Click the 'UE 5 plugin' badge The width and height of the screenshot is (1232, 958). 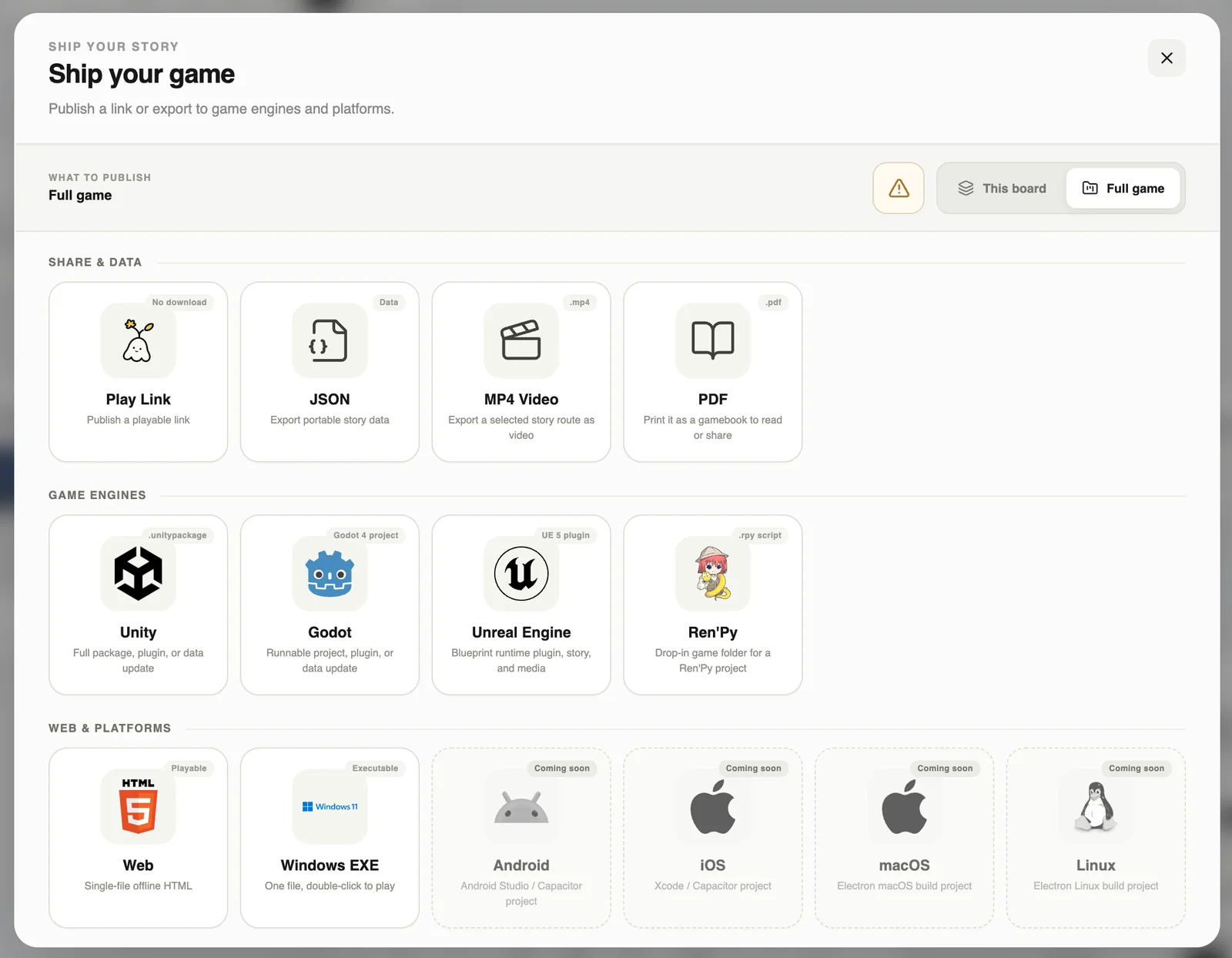[565, 535]
